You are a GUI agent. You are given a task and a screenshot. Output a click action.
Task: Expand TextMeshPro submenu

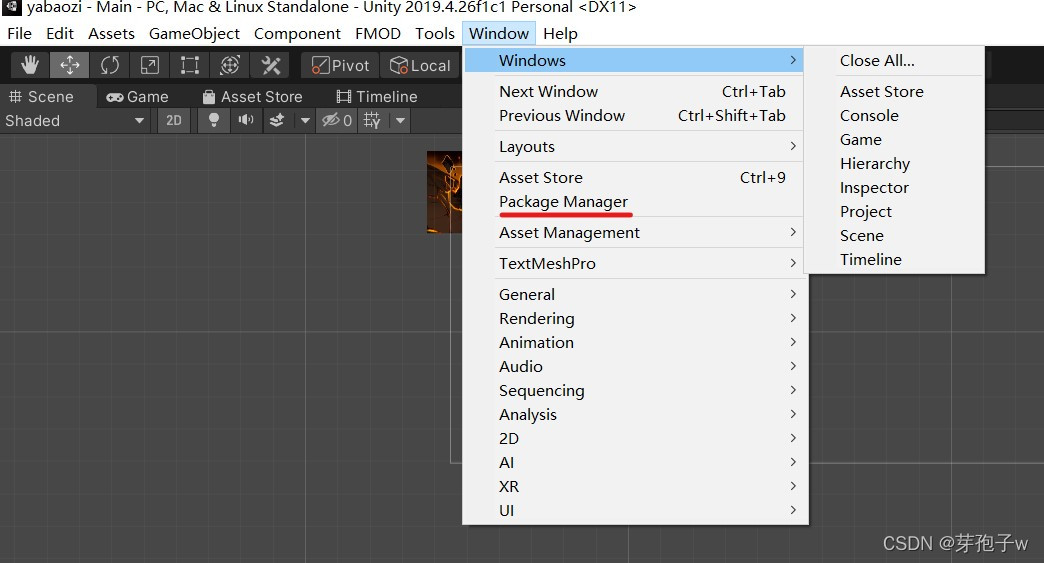634,264
